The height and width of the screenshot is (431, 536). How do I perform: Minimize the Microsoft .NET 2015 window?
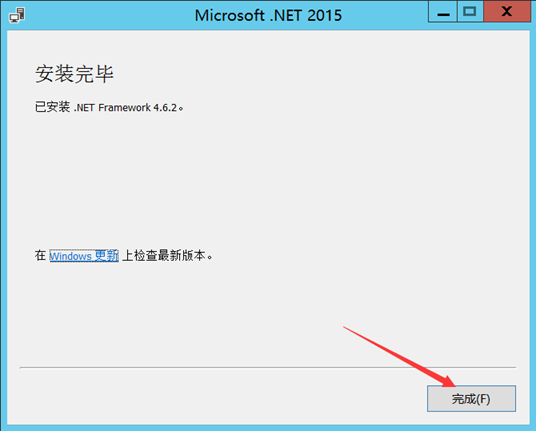click(x=443, y=12)
